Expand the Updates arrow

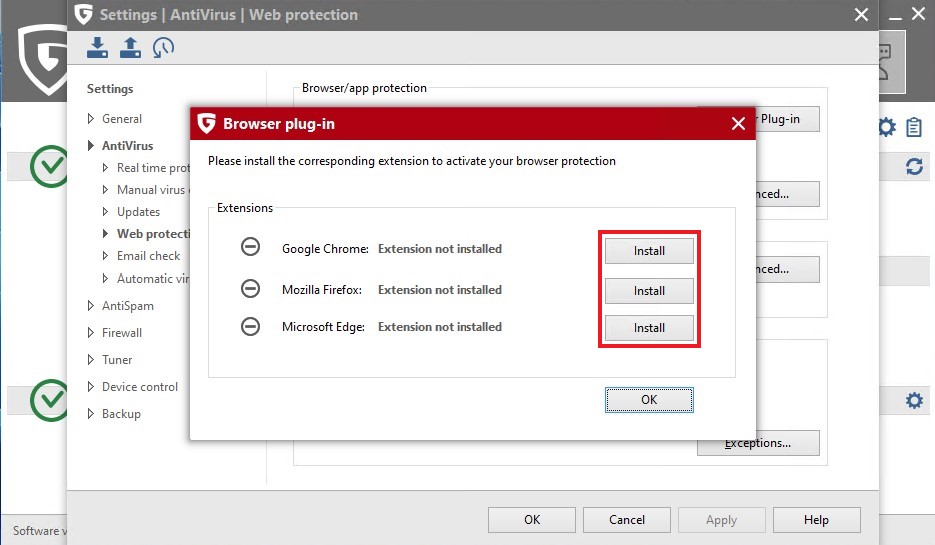tap(106, 212)
